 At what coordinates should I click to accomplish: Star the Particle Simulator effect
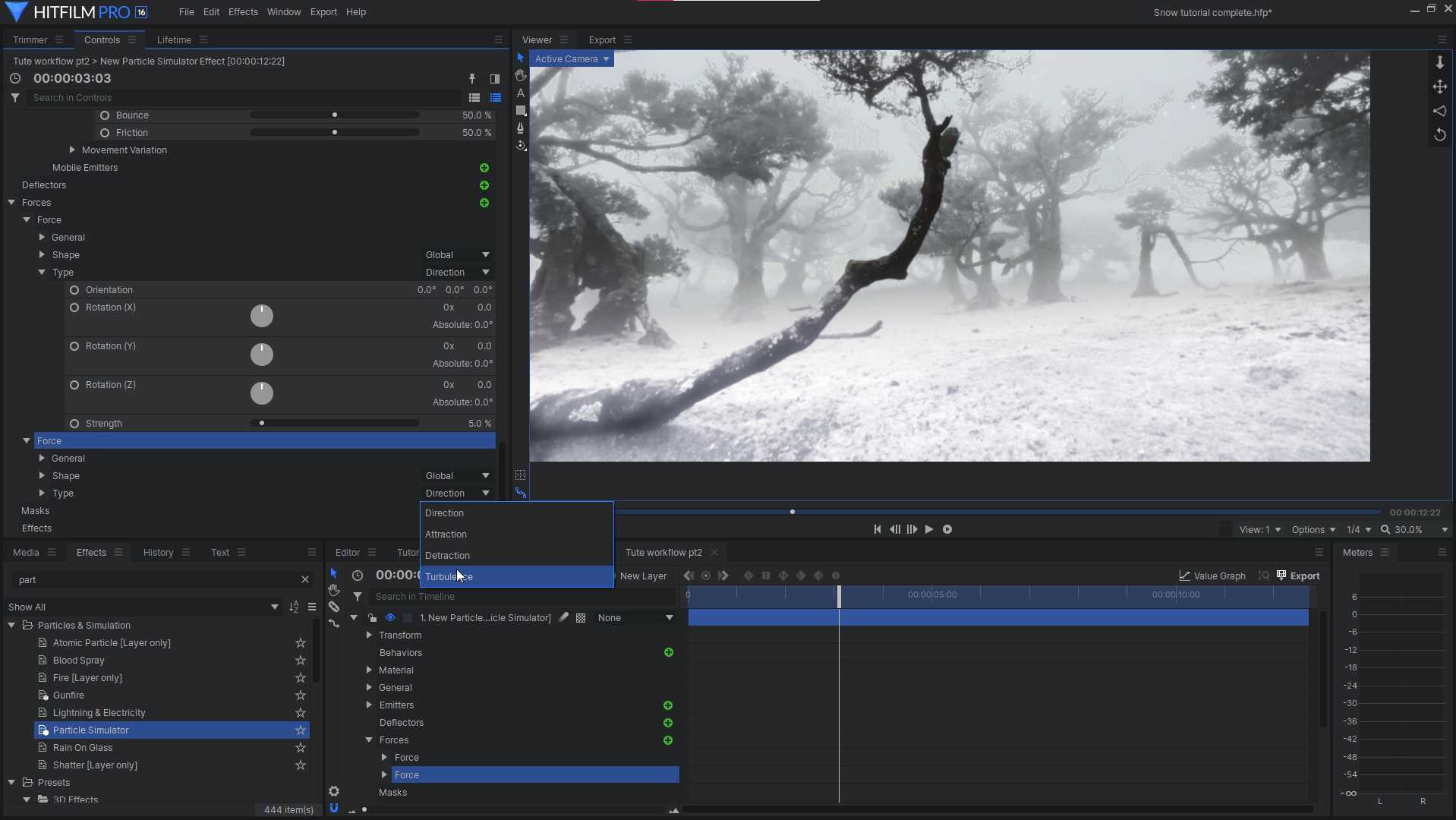301,730
